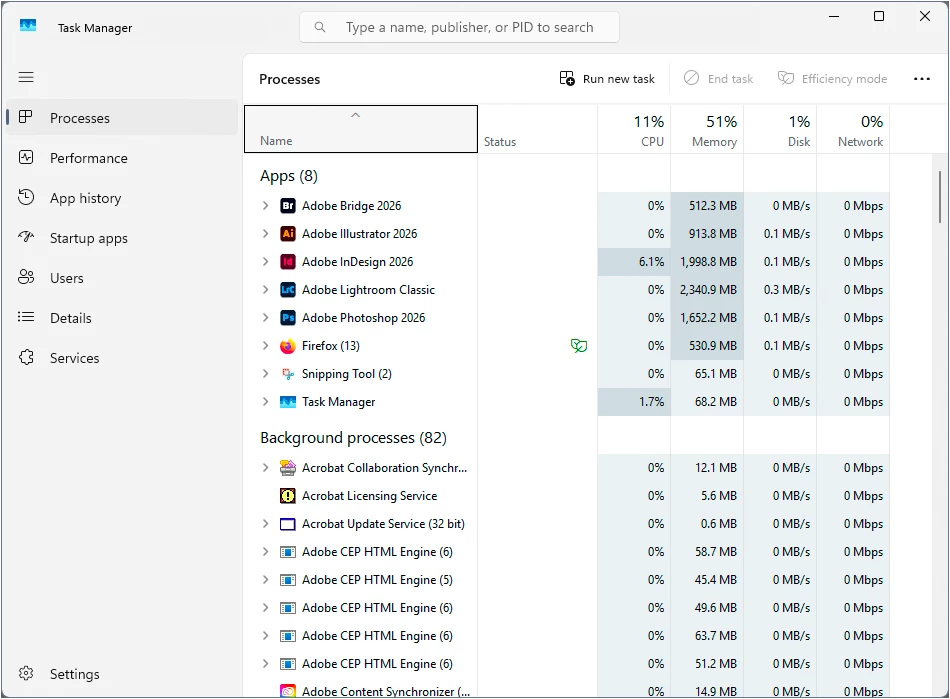This screenshot has height=699, width=950.
Task: Click the Efficiency mode button
Action: [x=832, y=79]
